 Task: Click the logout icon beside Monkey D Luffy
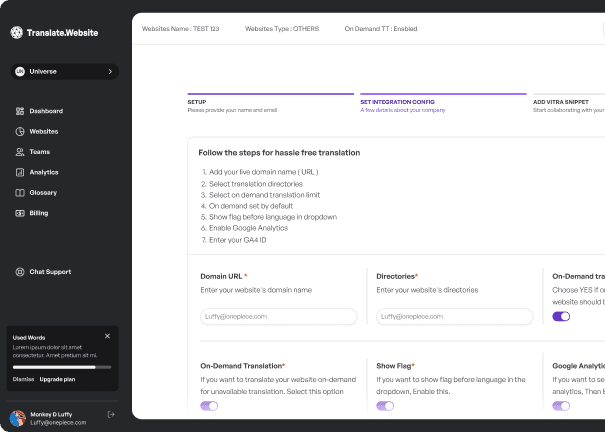click(x=111, y=414)
